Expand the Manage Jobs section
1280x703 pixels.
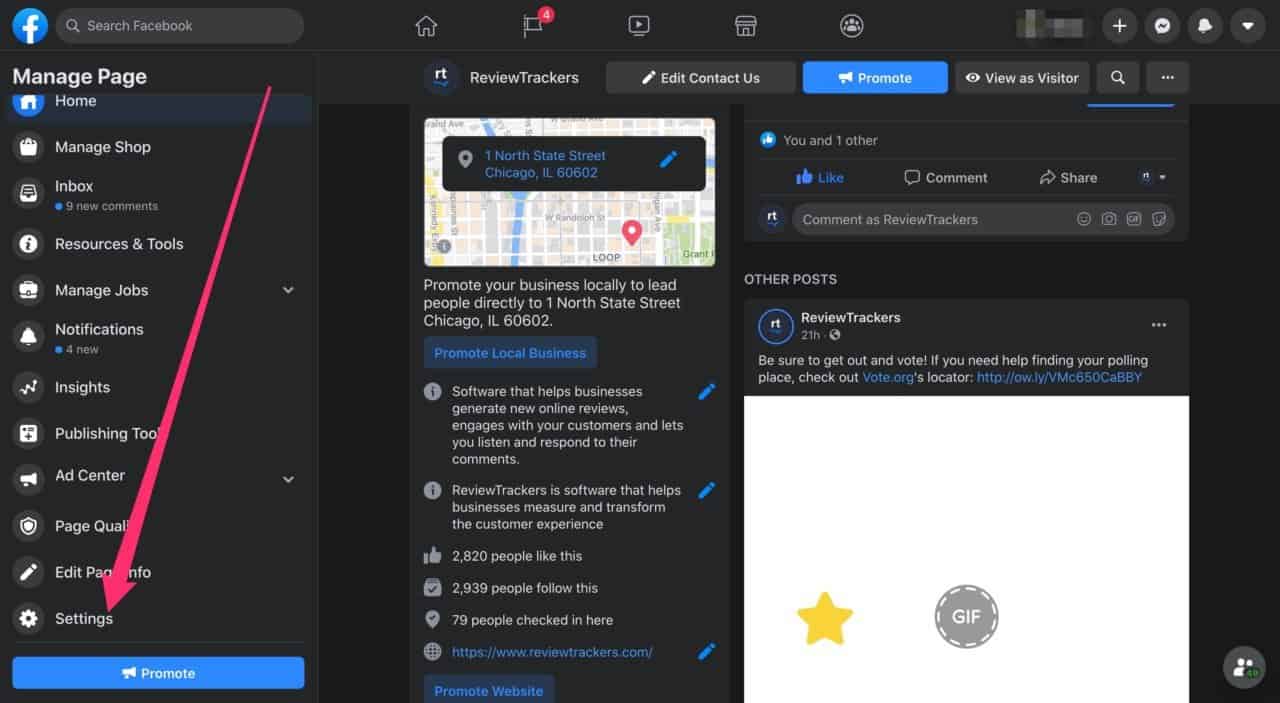pyautogui.click(x=288, y=290)
